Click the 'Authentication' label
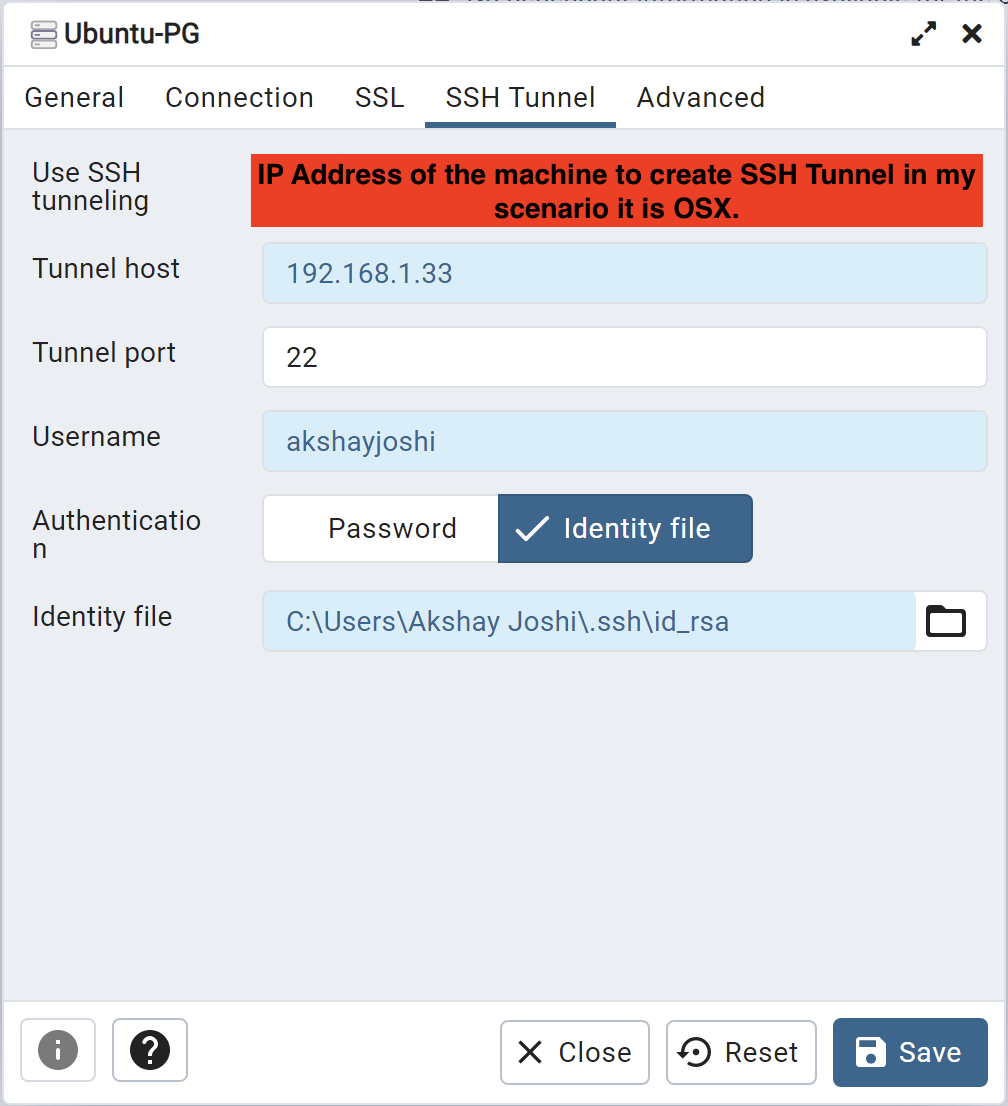 pos(116,535)
